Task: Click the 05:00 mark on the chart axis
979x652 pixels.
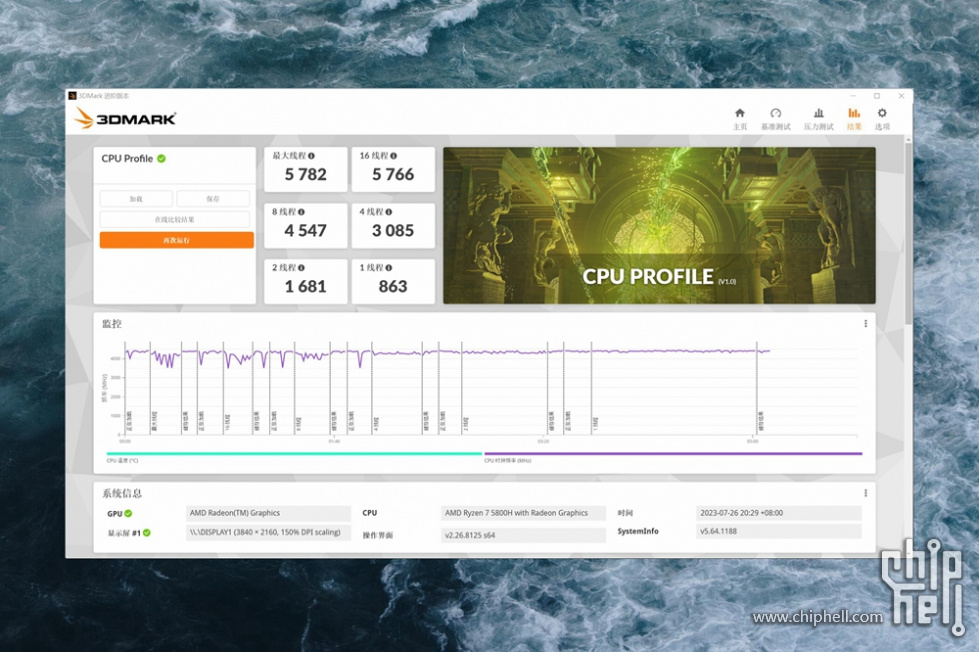Action: pos(752,441)
